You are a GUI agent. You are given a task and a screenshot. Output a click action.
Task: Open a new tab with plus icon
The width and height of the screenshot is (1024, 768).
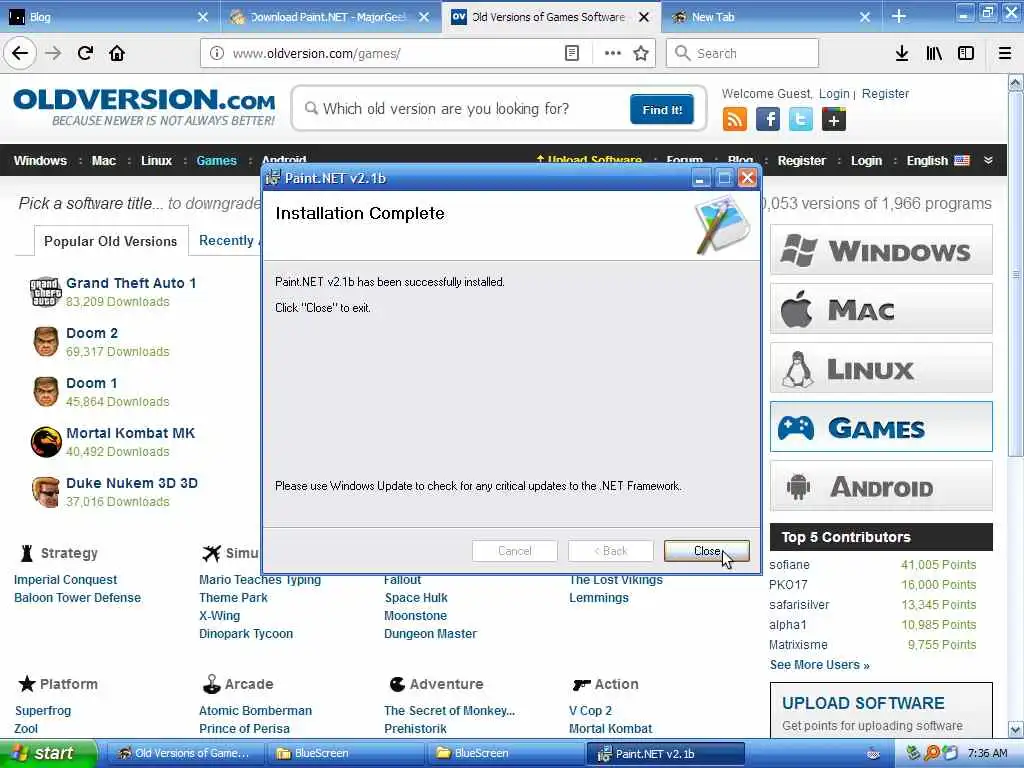(x=899, y=16)
